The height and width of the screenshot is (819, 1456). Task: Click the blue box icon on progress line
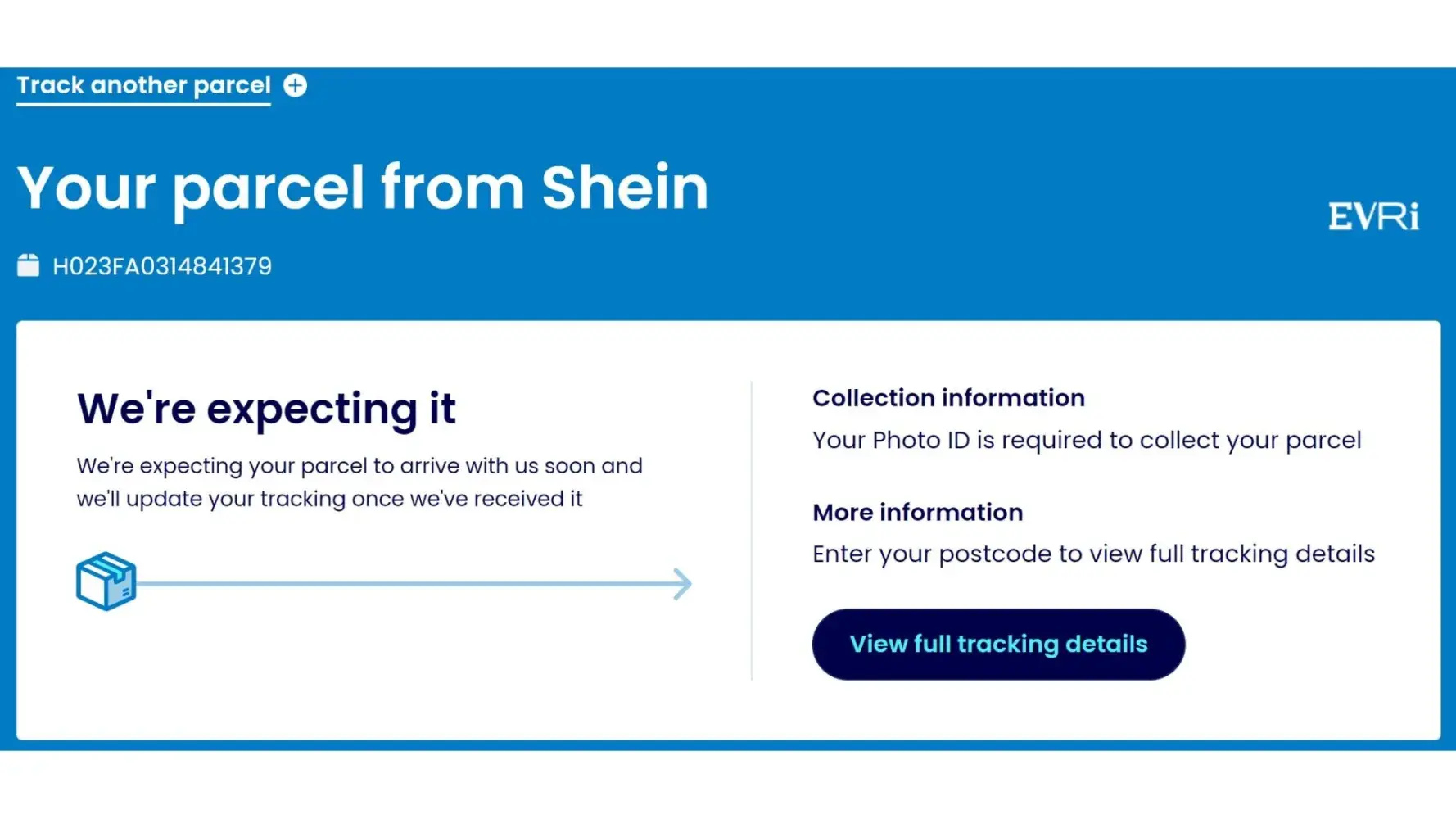pyautogui.click(x=106, y=581)
